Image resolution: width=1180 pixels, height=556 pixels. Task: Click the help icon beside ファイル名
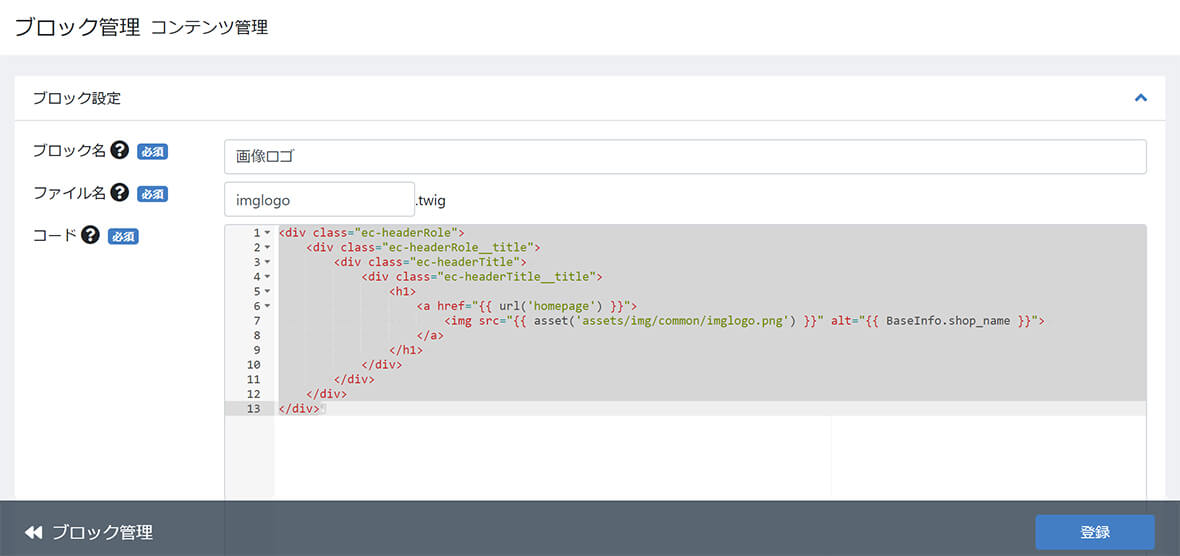tap(120, 193)
